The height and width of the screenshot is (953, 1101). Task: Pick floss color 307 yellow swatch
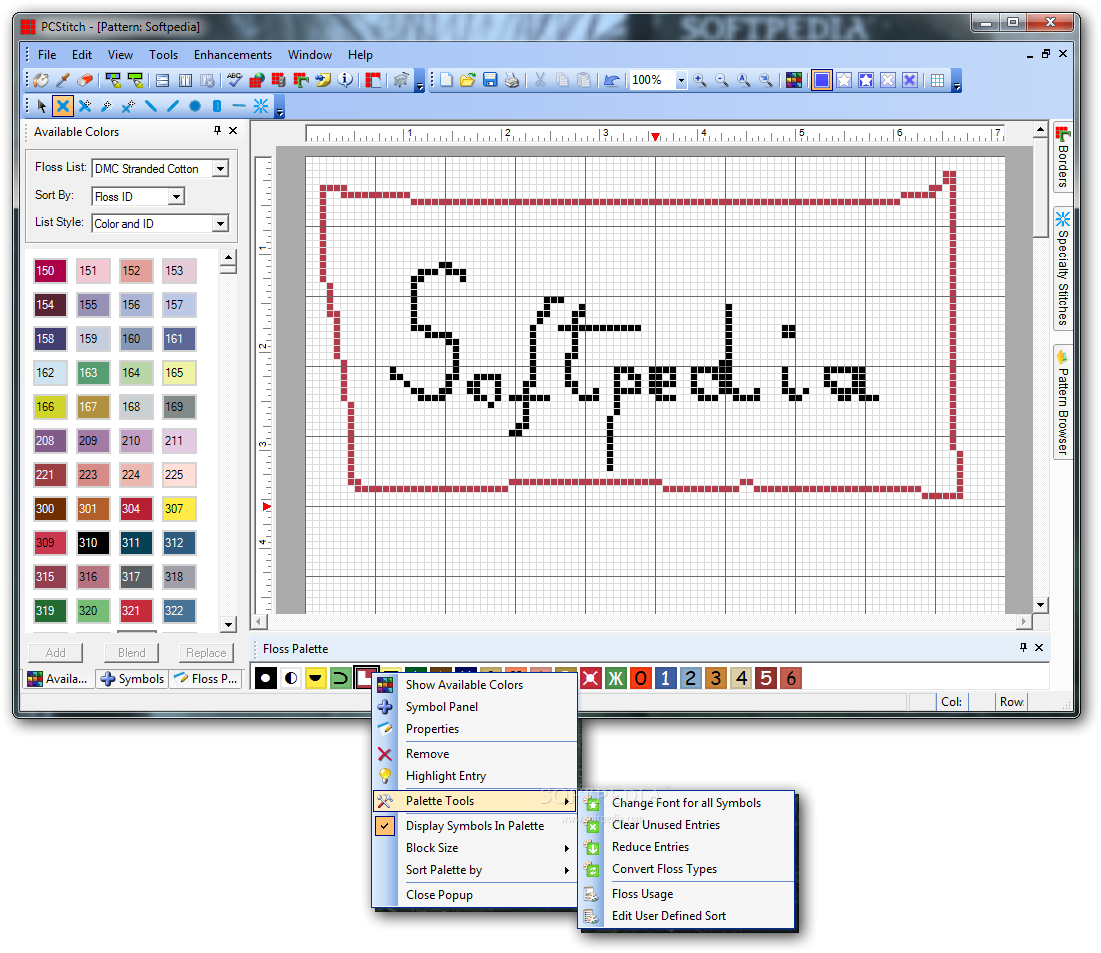tap(179, 509)
